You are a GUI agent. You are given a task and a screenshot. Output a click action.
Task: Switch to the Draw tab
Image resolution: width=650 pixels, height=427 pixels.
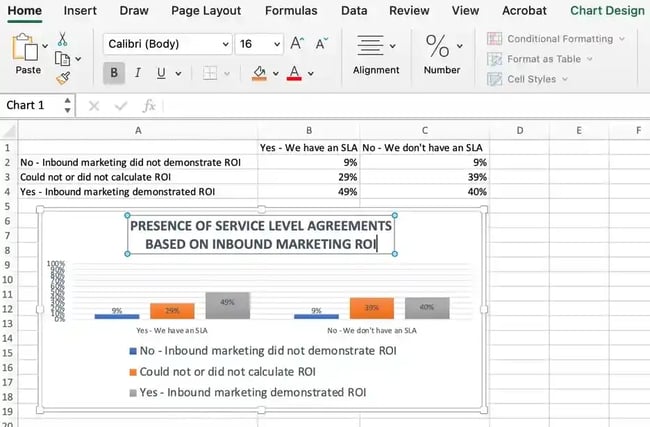(134, 11)
